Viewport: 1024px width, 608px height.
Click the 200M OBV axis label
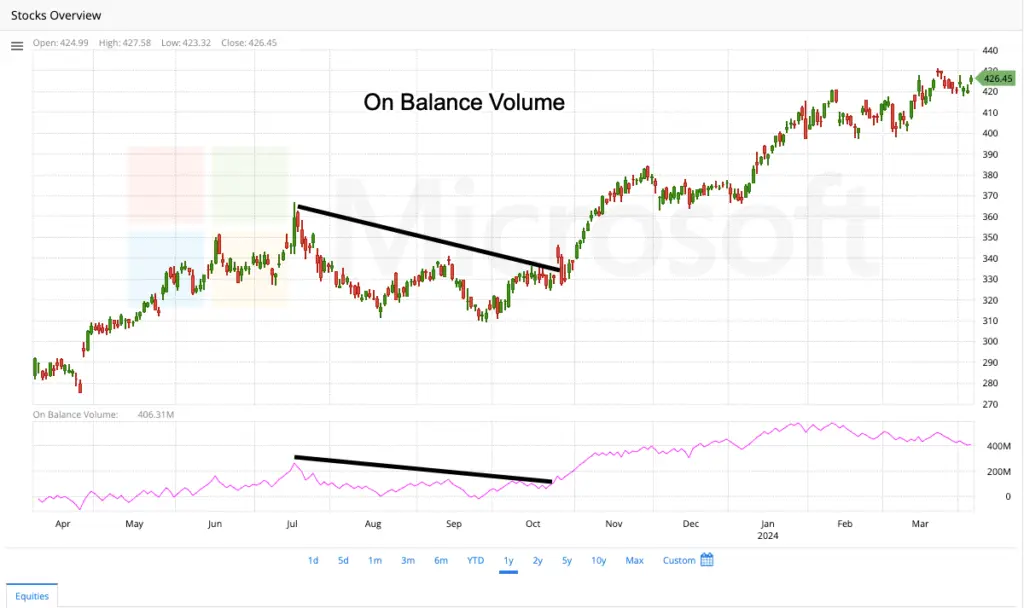tap(999, 472)
